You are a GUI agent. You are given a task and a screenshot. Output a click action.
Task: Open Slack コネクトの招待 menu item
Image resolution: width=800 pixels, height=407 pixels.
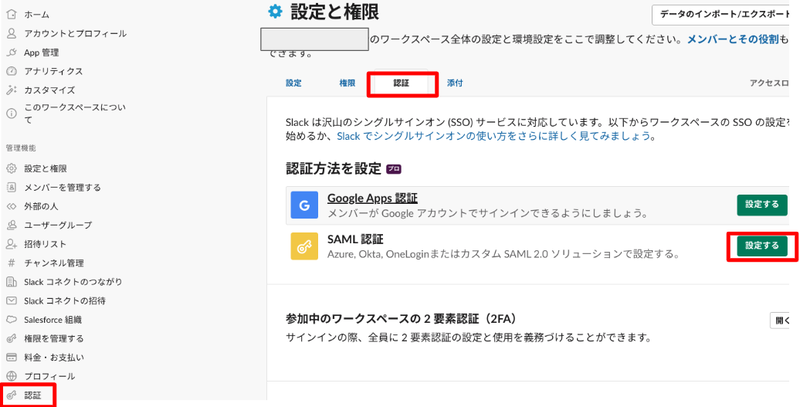pos(65,300)
